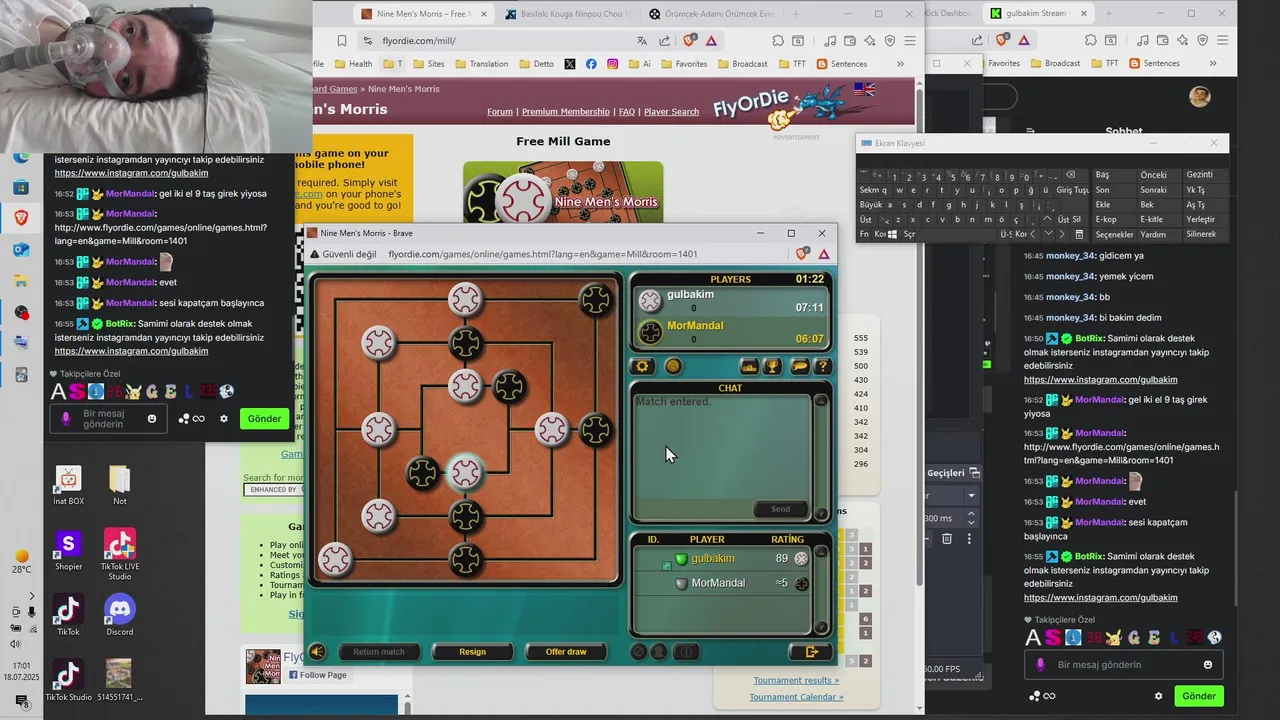
Task: Leave the game room via exit icon
Action: point(811,652)
